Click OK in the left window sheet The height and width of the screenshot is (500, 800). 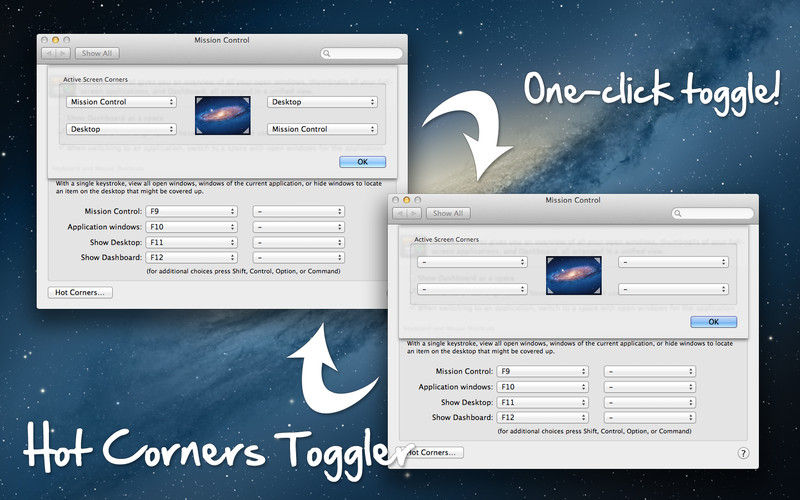(x=362, y=162)
